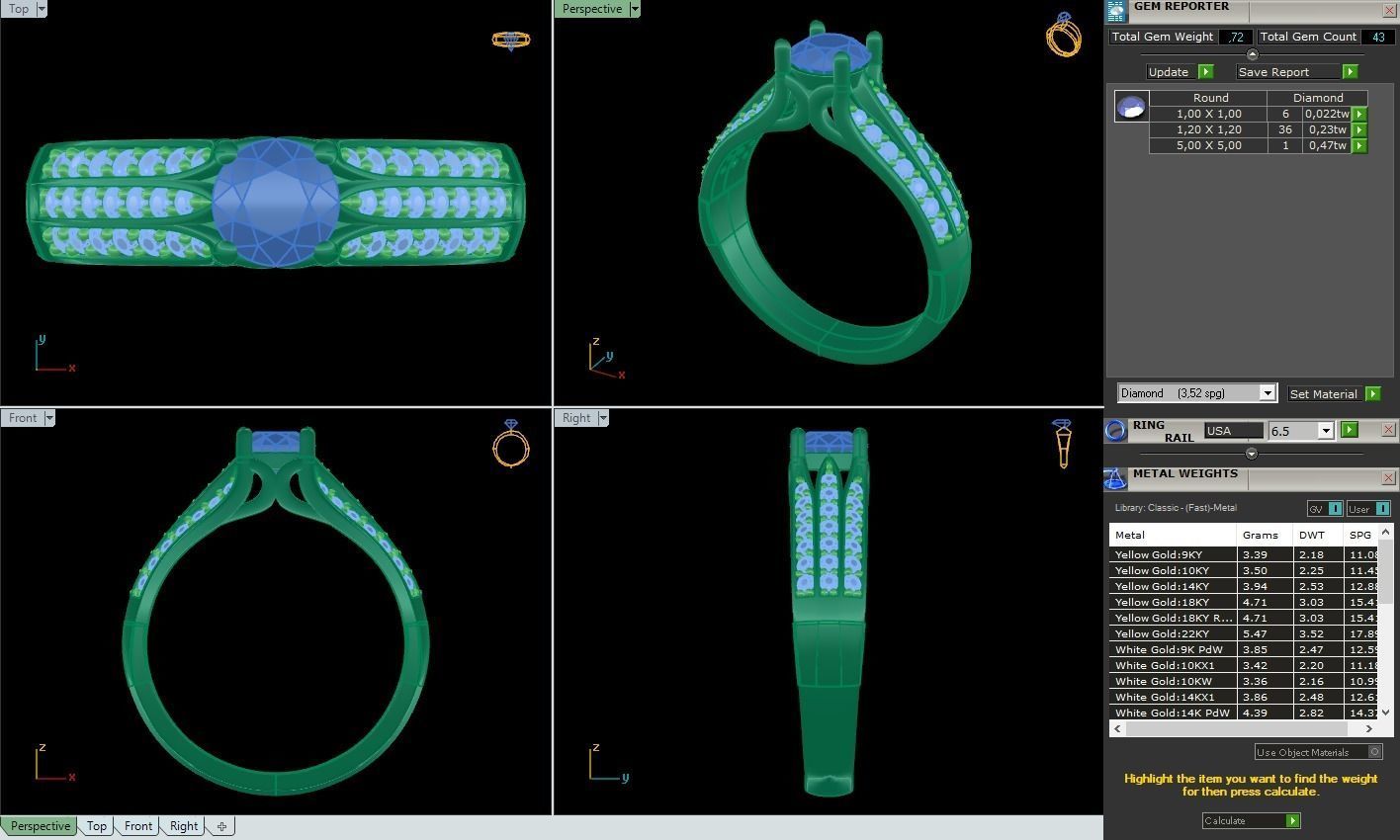Click the Save Report button
The height and width of the screenshot is (840, 1400).
pyautogui.click(x=1288, y=72)
